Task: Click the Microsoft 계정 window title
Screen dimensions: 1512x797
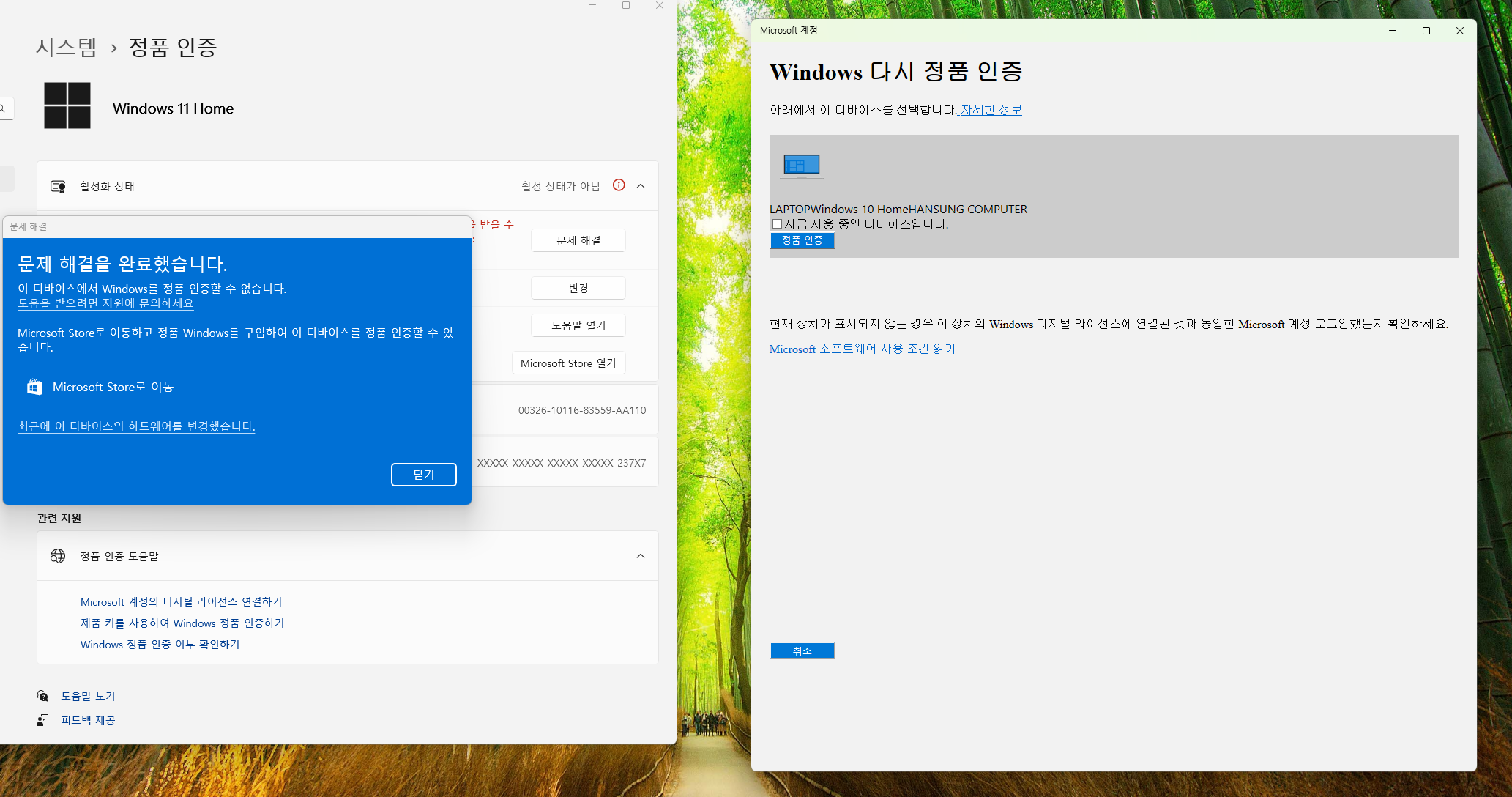Action: 789,31
